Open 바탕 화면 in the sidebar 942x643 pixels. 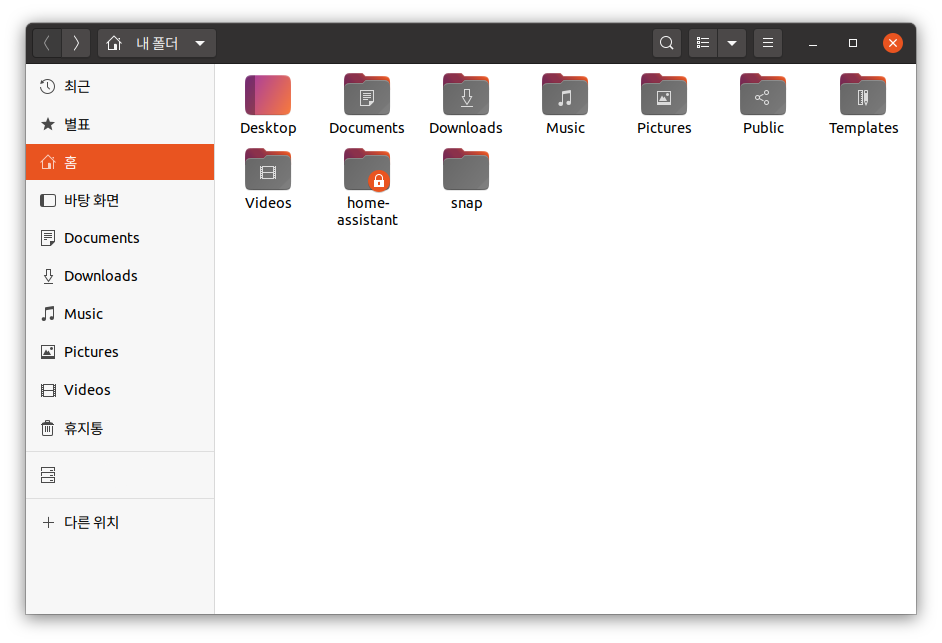pos(120,200)
